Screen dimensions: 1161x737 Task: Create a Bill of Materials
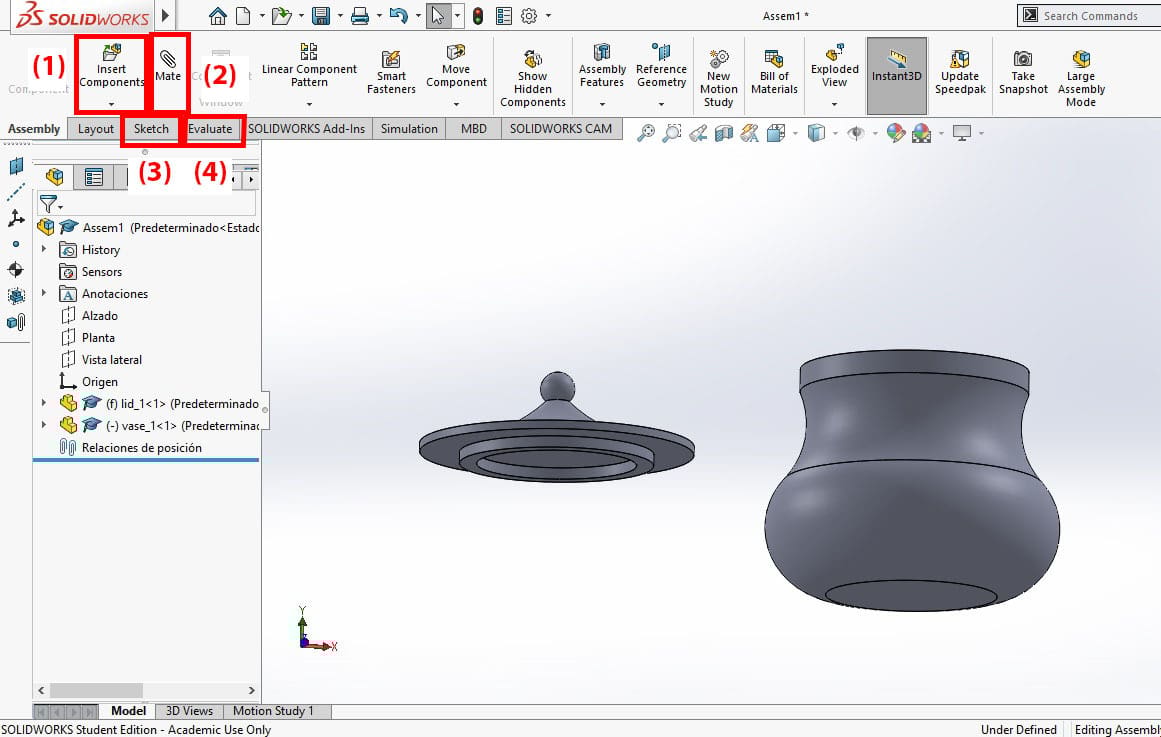[x=774, y=72]
